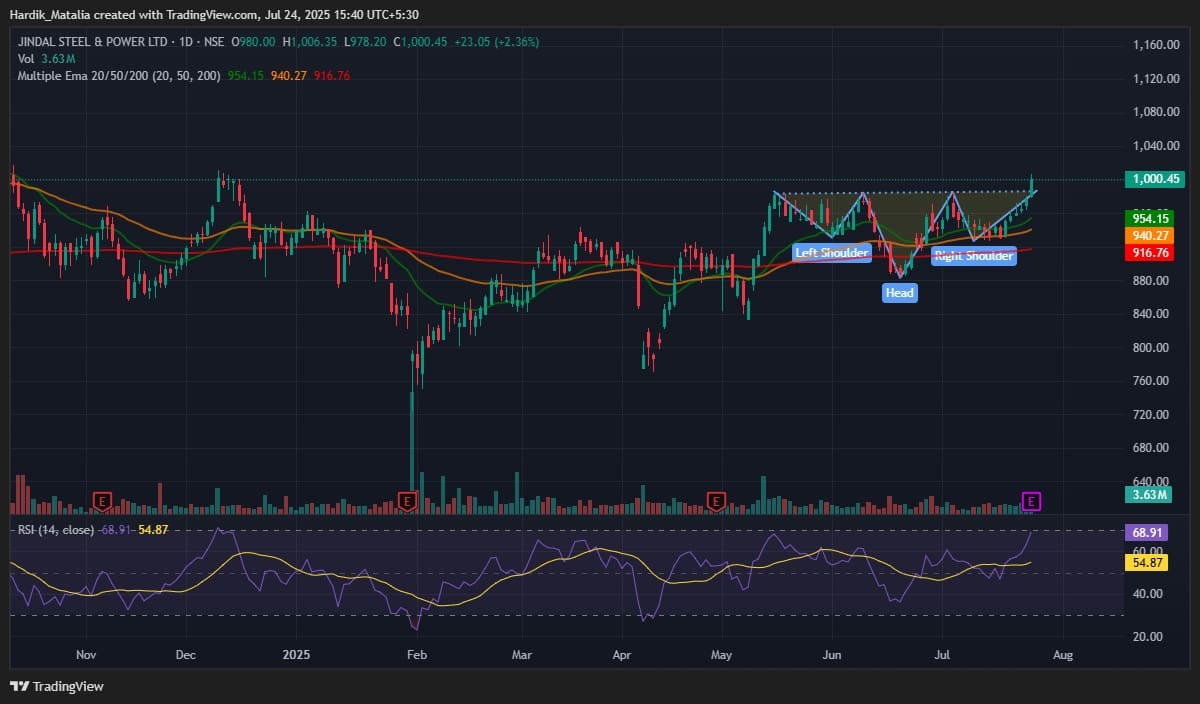This screenshot has width=1200, height=704.
Task: Click the earnings marker near November
Action: (101, 500)
